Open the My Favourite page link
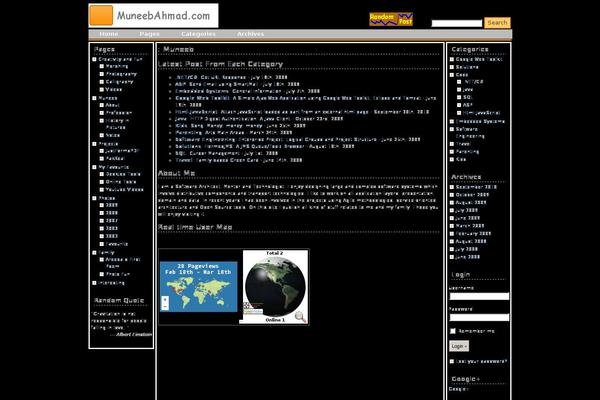 114,167
